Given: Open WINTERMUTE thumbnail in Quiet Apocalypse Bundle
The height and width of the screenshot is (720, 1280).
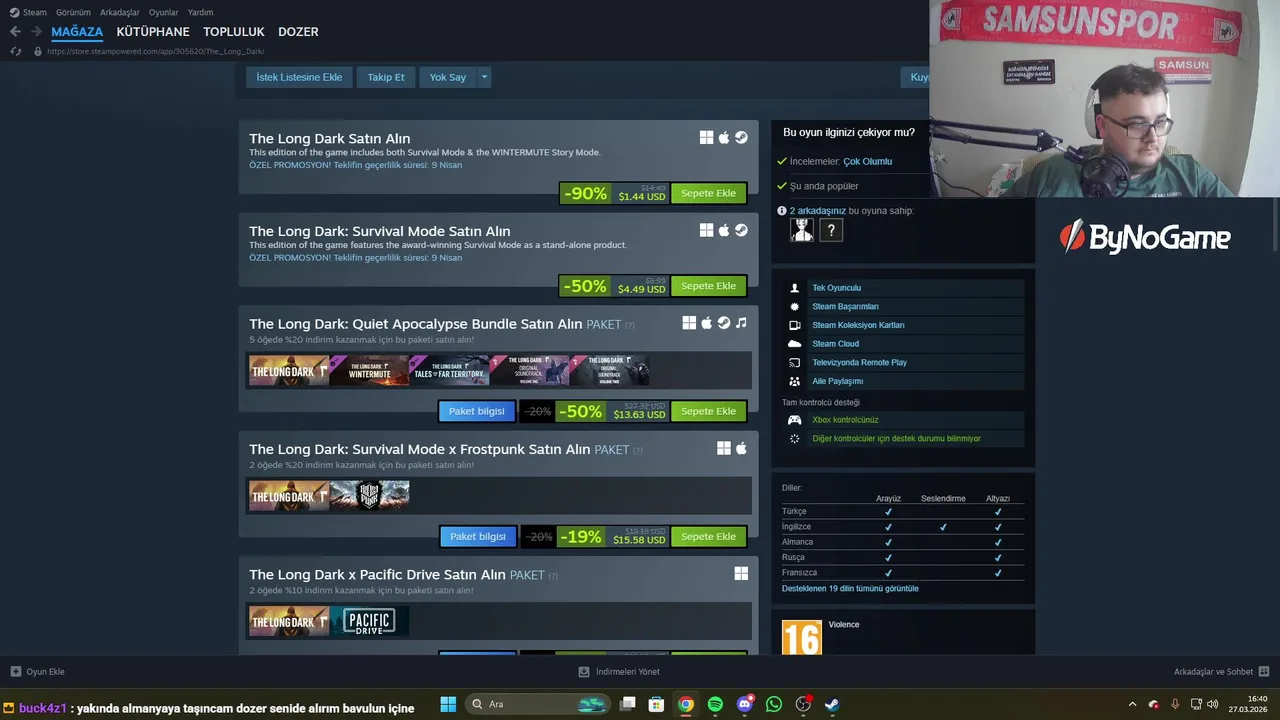Looking at the screenshot, I should 369,370.
